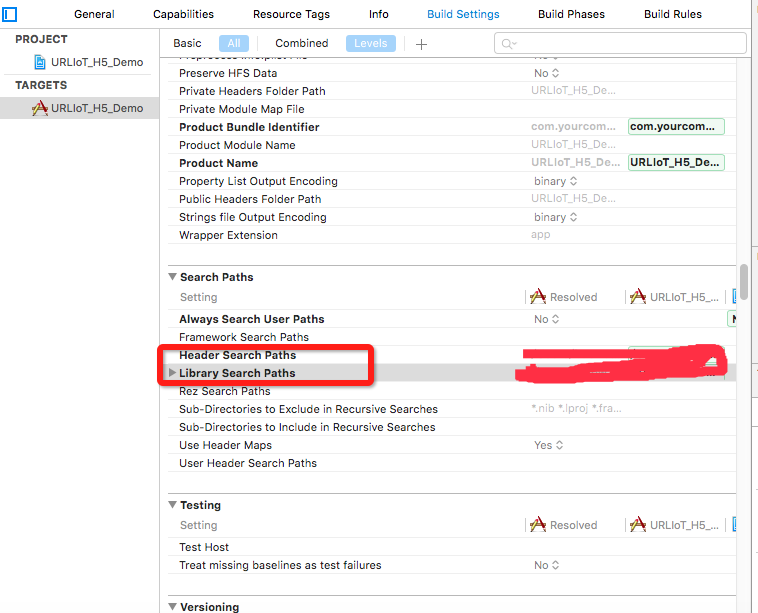Open Property List Output Encoding dropdown
Screen dimensions: 758x613
coord(555,181)
